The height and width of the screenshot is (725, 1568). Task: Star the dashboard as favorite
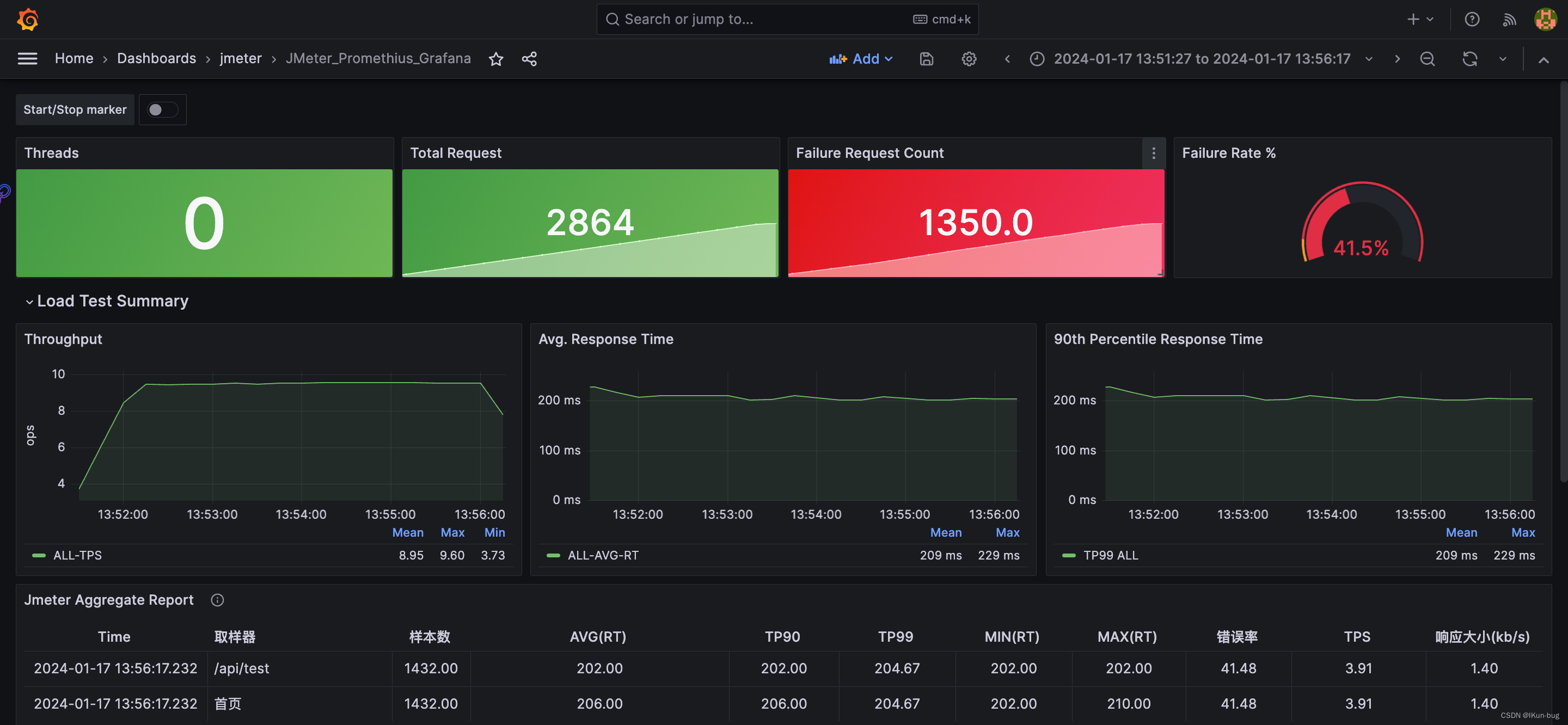496,58
